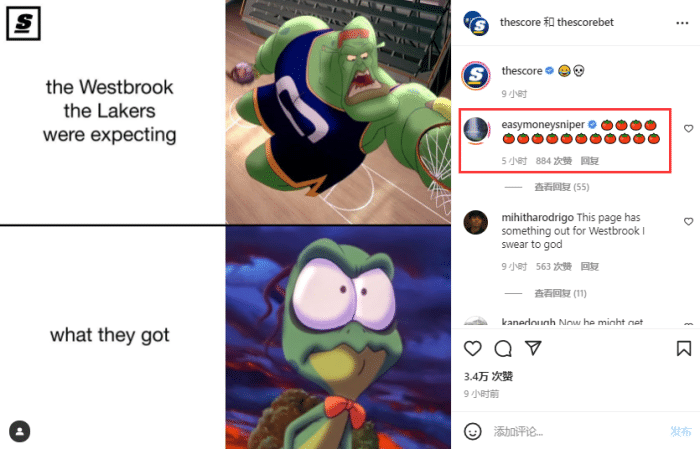Screen dimensions: 700x449
Task: View the 3.4万 likes list
Action: [x=488, y=376]
